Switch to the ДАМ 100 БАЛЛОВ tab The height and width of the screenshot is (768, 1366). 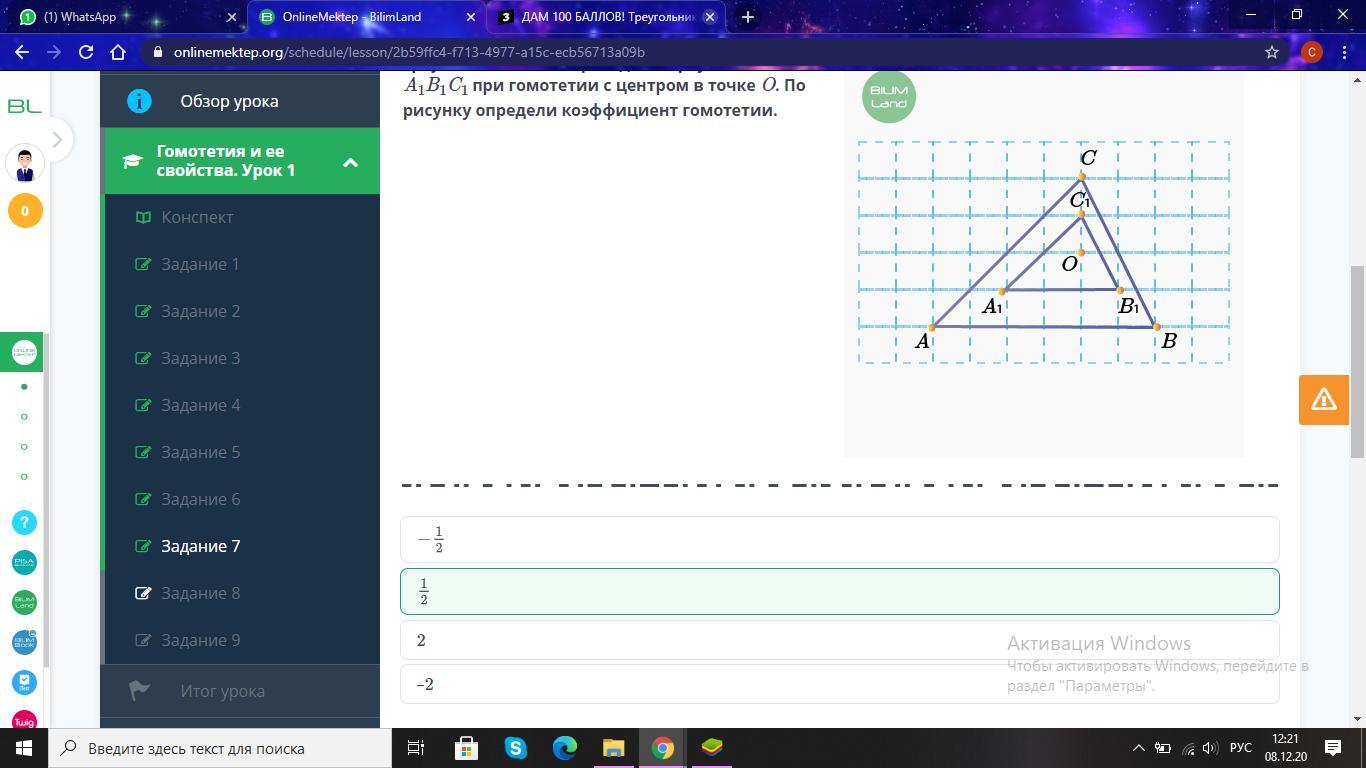pos(607,17)
